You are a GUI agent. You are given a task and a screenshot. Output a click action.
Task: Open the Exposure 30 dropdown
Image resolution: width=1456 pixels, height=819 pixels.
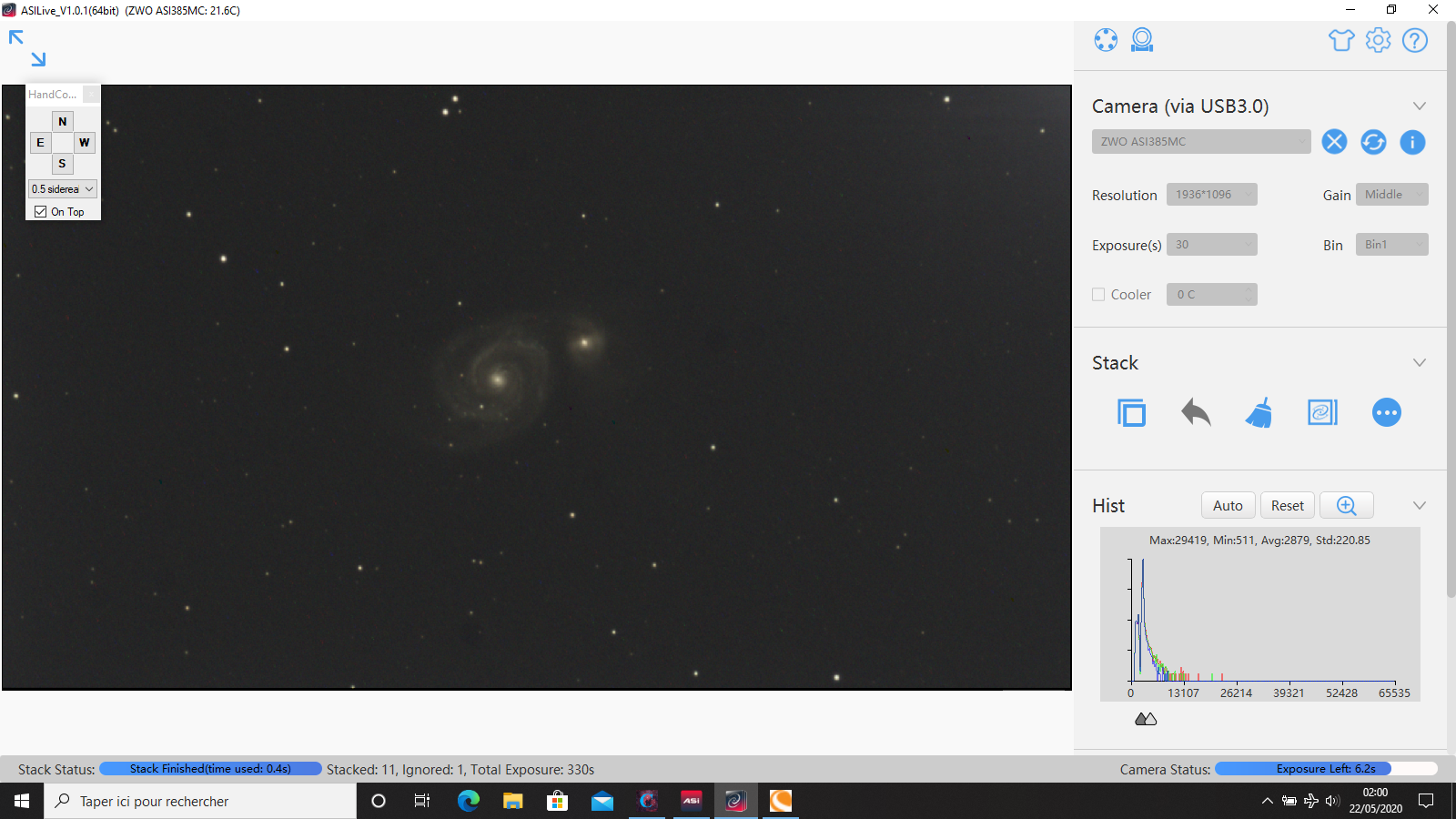click(x=1212, y=245)
